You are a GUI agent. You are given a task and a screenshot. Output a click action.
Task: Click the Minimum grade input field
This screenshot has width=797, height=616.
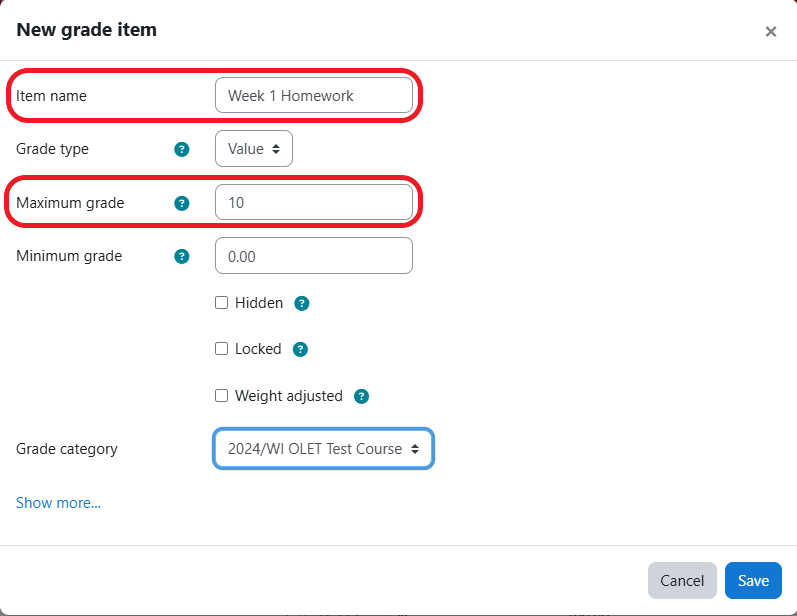314,256
